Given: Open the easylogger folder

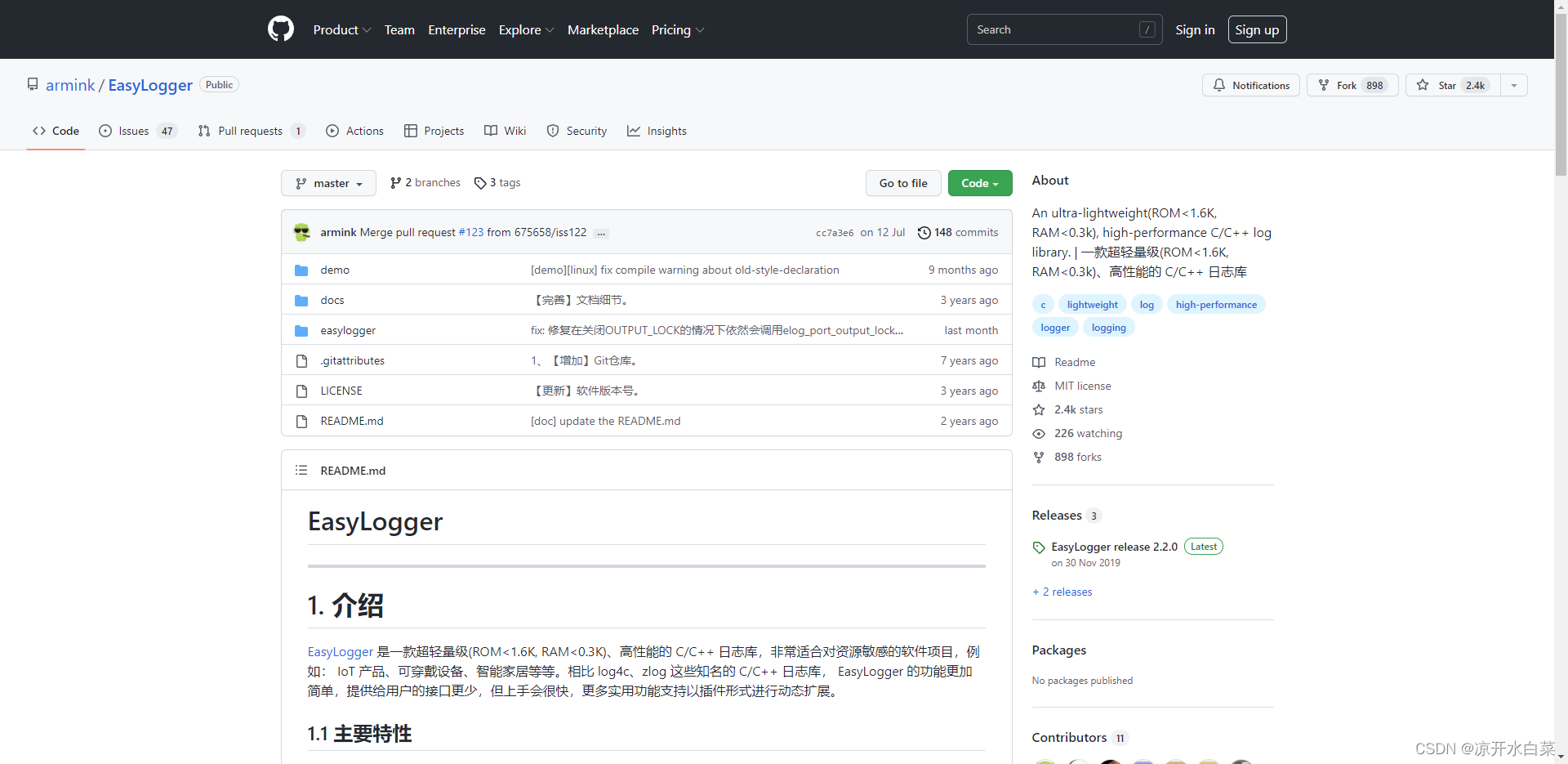Looking at the screenshot, I should 348,330.
